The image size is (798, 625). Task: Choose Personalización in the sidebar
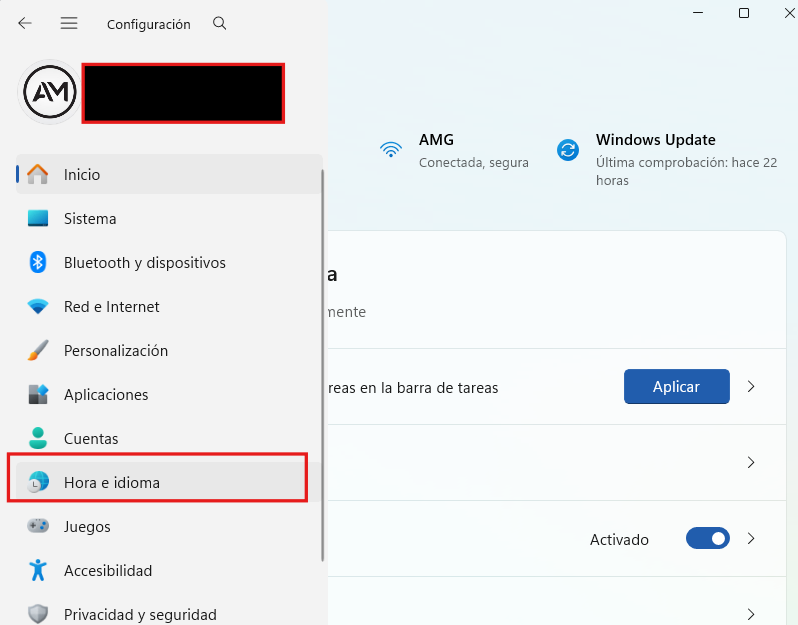pyautogui.click(x=169, y=350)
